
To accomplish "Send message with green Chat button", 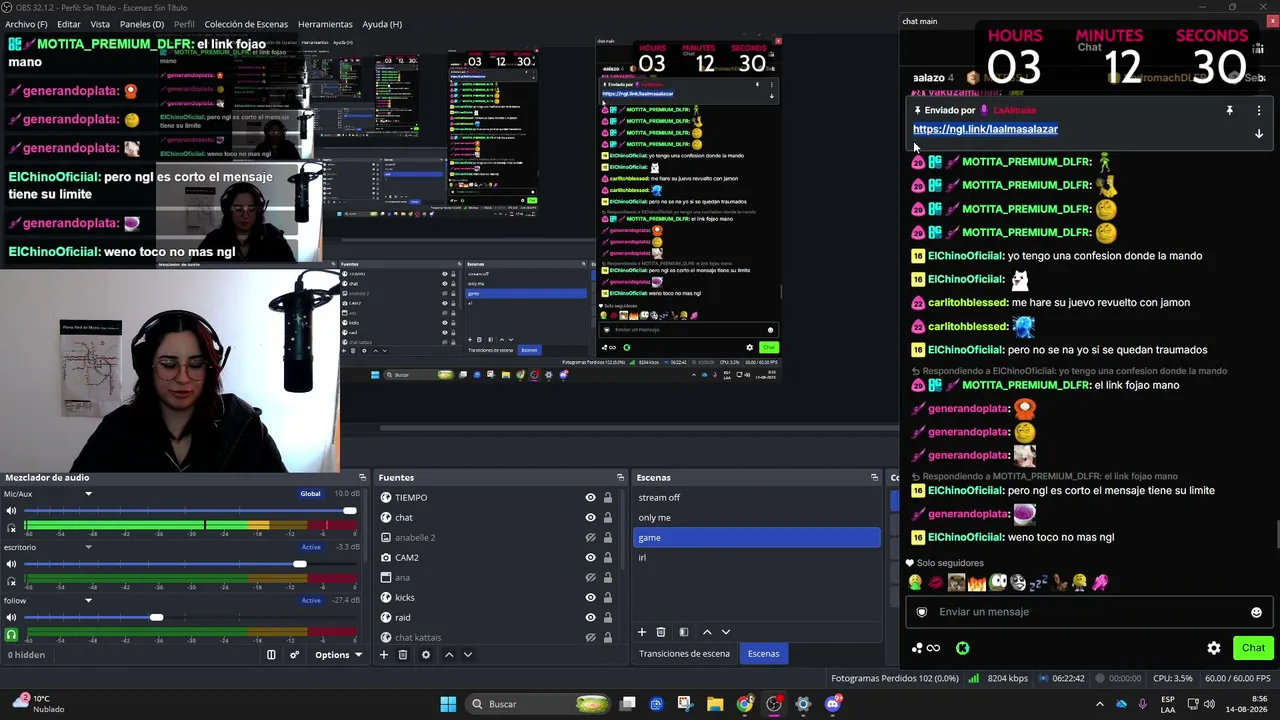I will coord(1253,648).
